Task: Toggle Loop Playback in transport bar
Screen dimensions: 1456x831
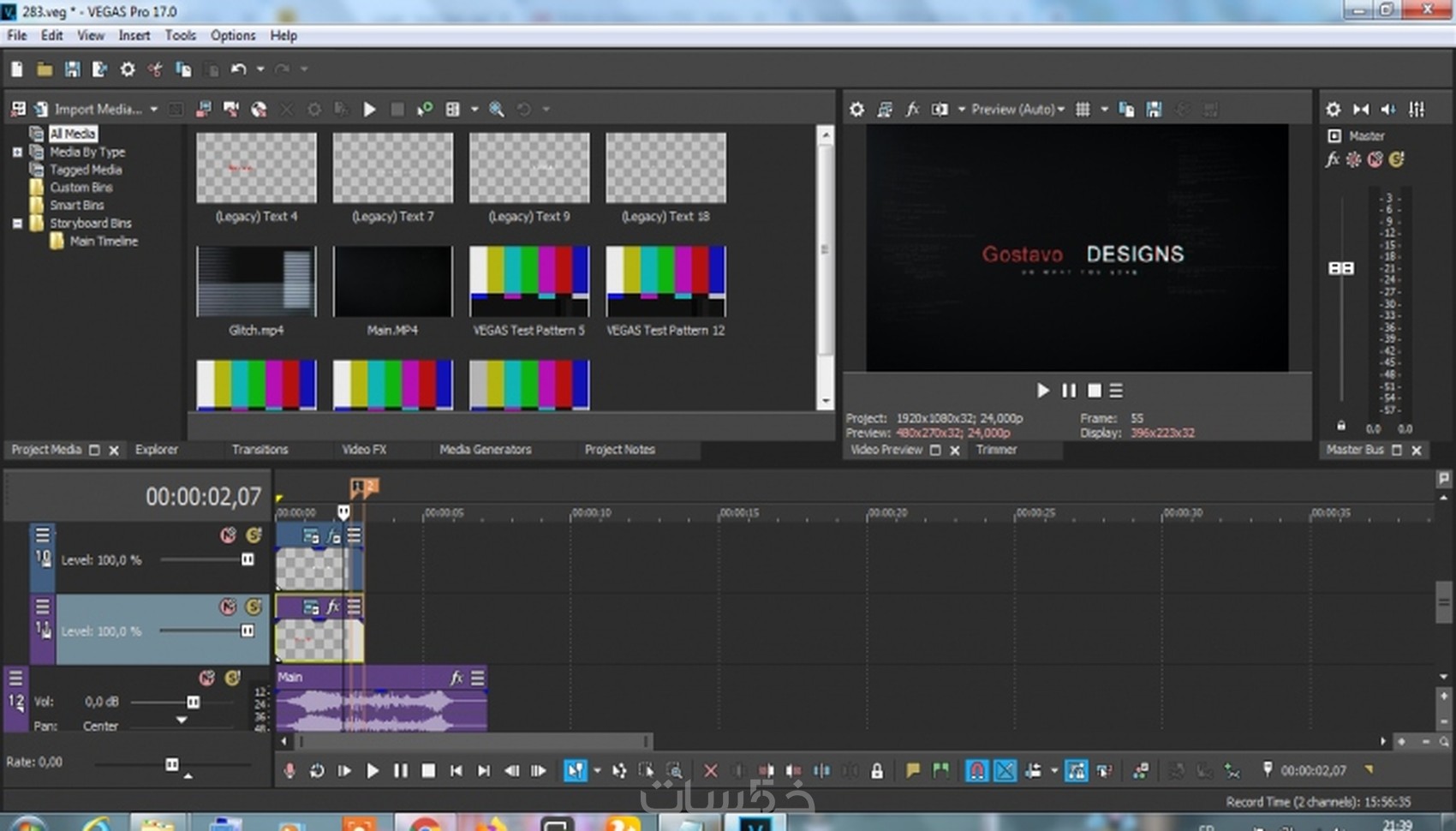Action: [x=317, y=771]
